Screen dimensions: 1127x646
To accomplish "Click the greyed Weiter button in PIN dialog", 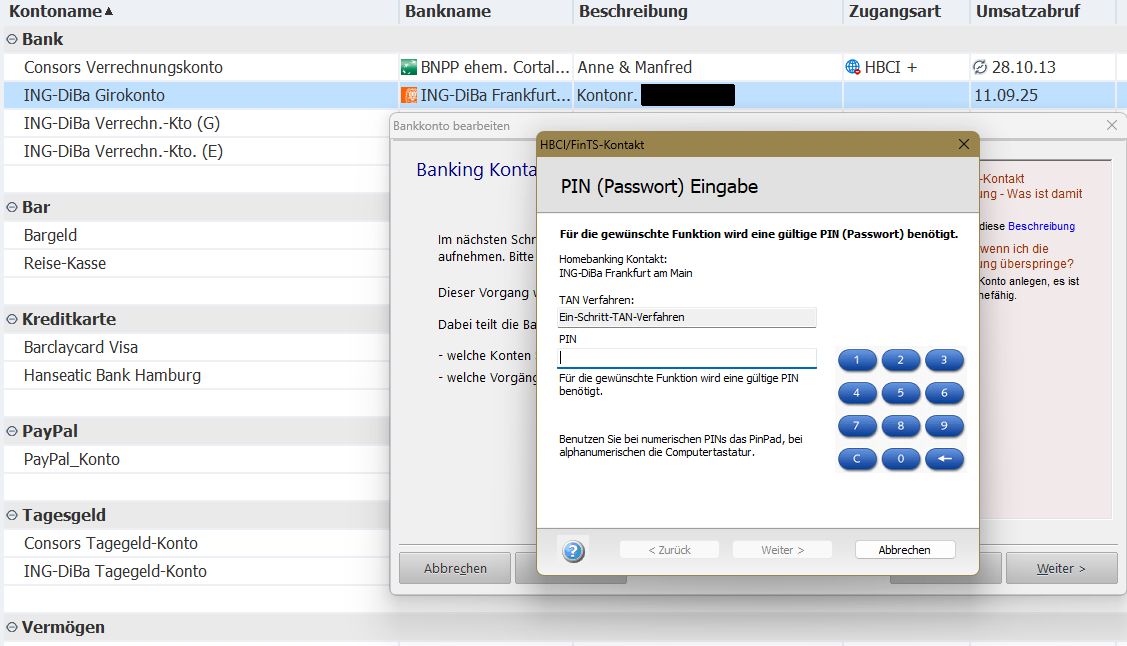I will point(782,550).
